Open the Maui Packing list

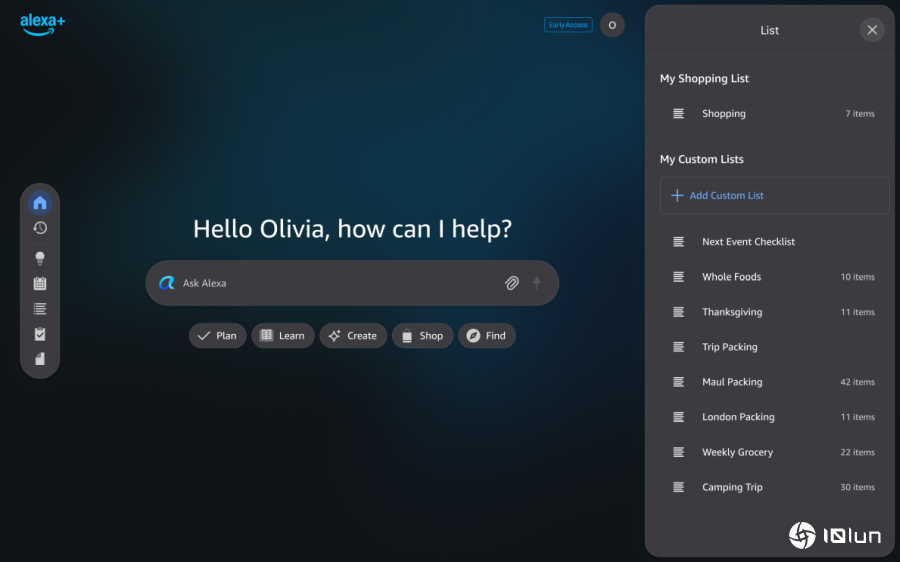[731, 382]
